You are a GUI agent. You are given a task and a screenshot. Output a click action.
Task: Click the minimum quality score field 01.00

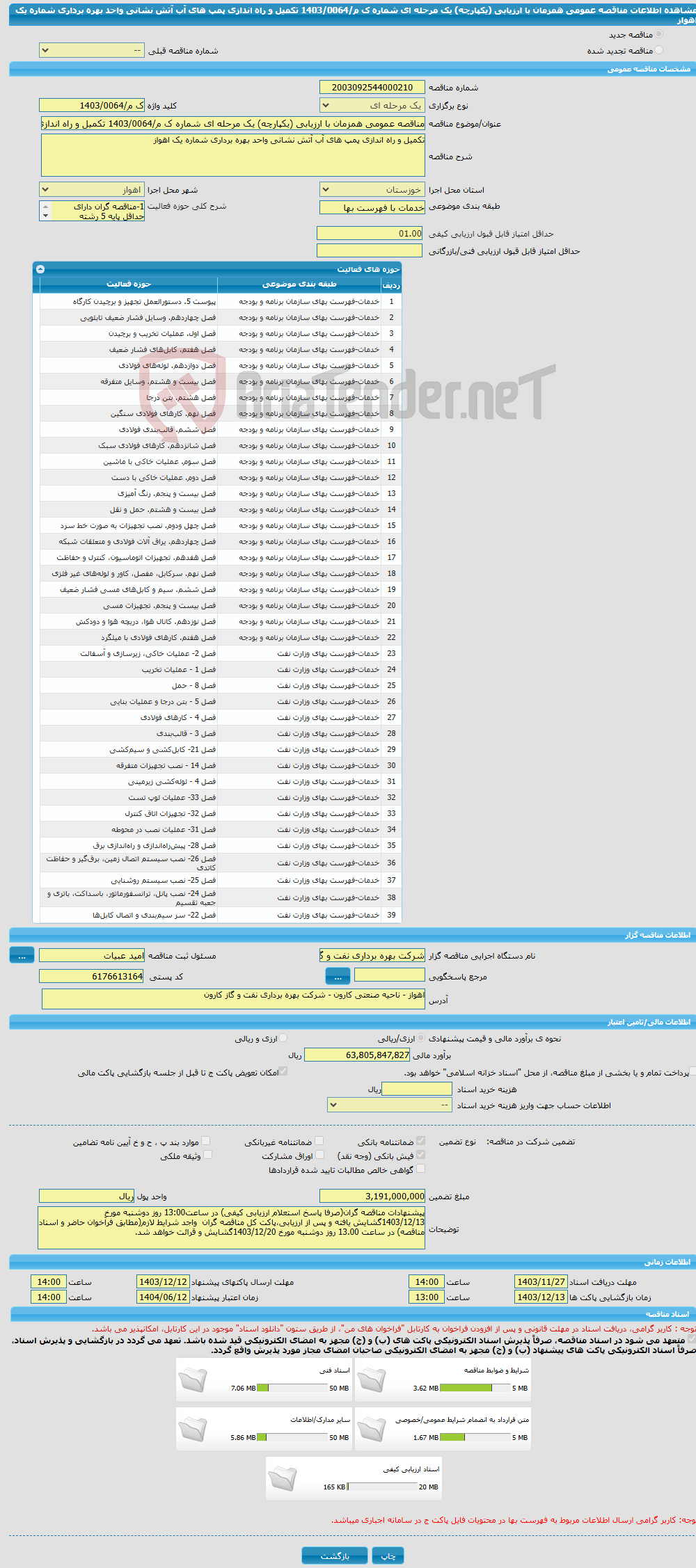pos(370,233)
